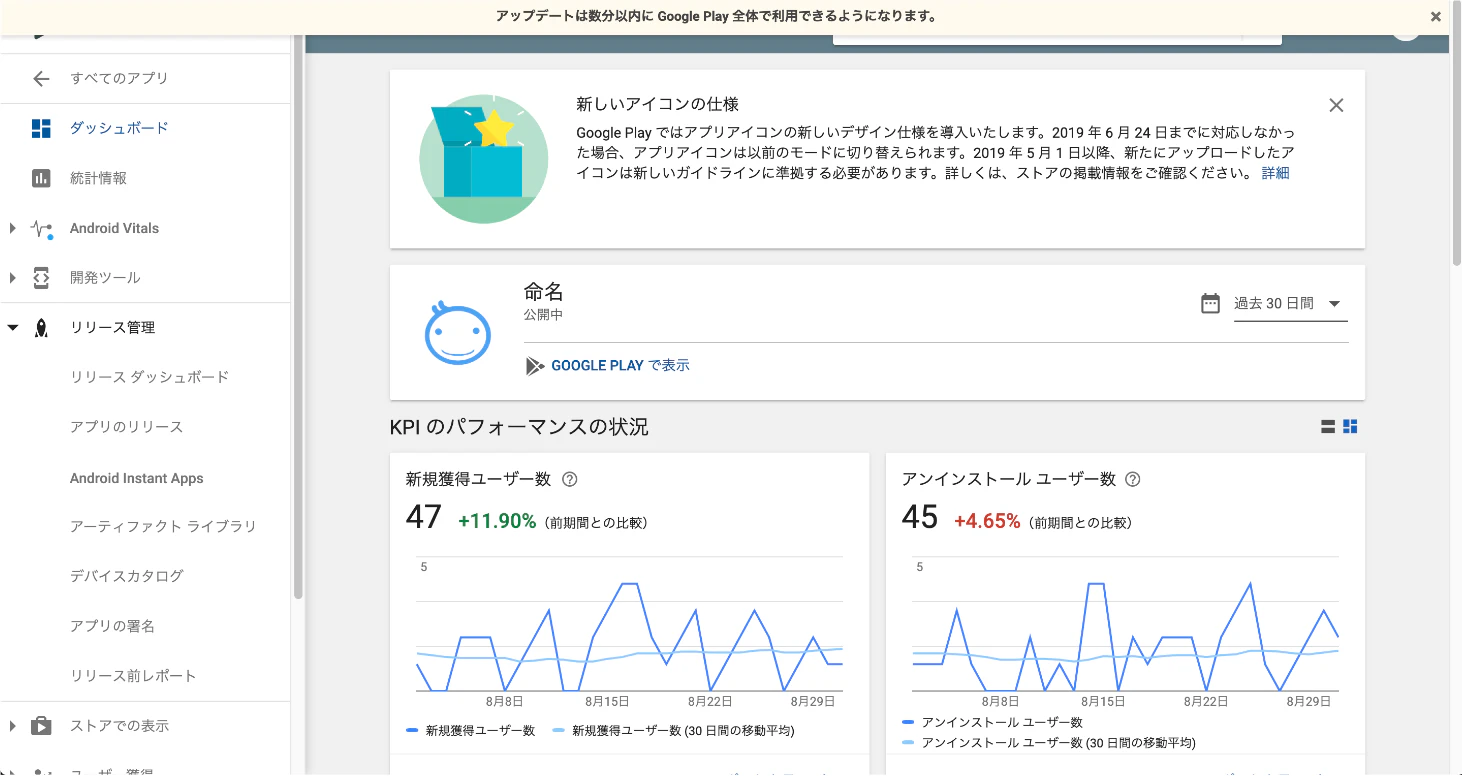The image size is (1462, 776).
Task: Click the 45 uninstall users value
Action: (919, 517)
